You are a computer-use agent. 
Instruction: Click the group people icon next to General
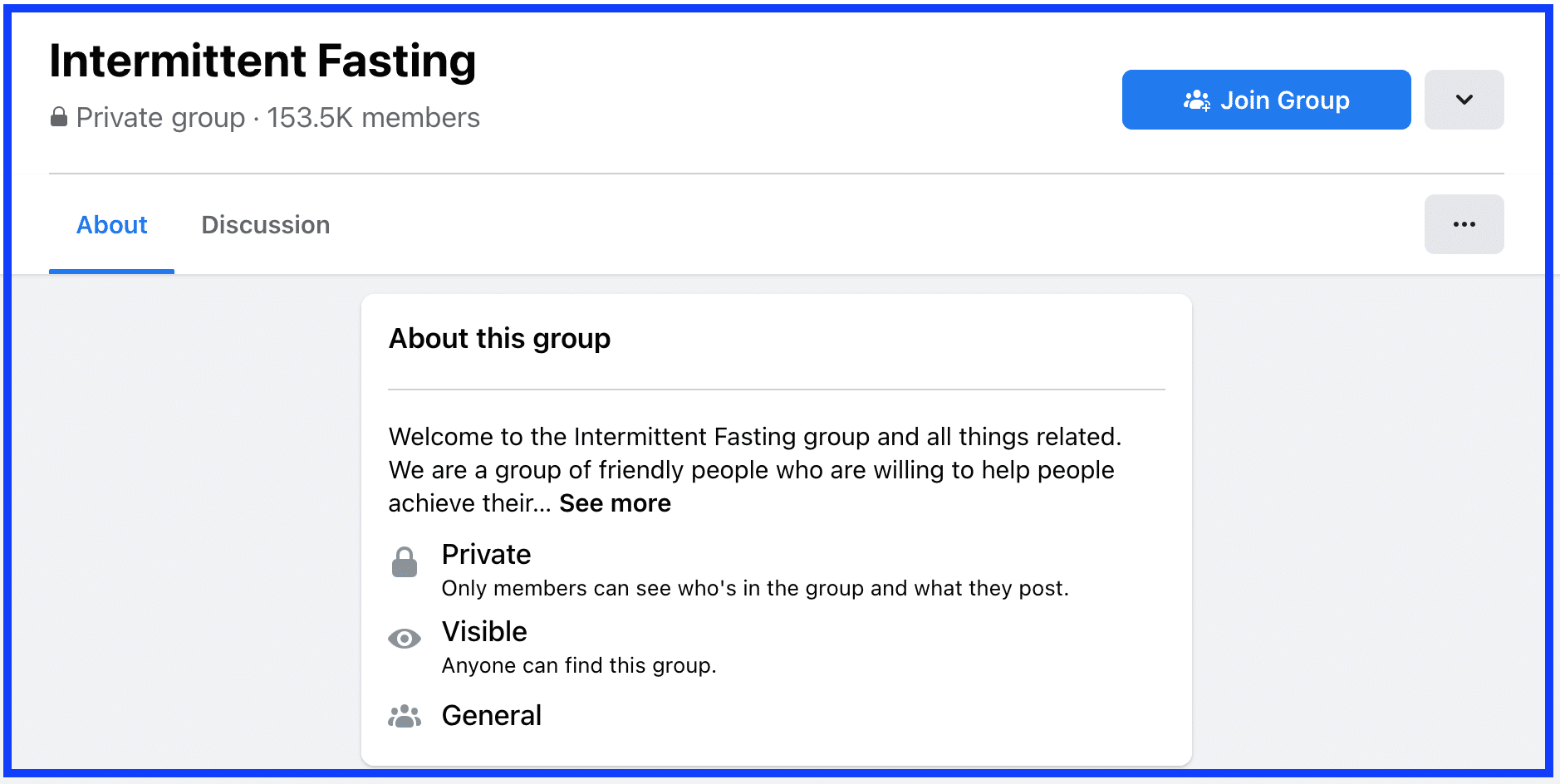coord(405,716)
